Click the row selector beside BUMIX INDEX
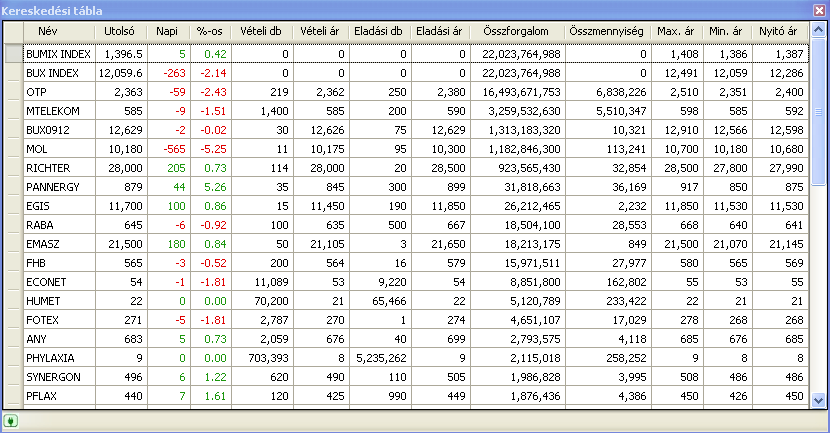Viewport: 830px width, 433px height. click(13, 54)
